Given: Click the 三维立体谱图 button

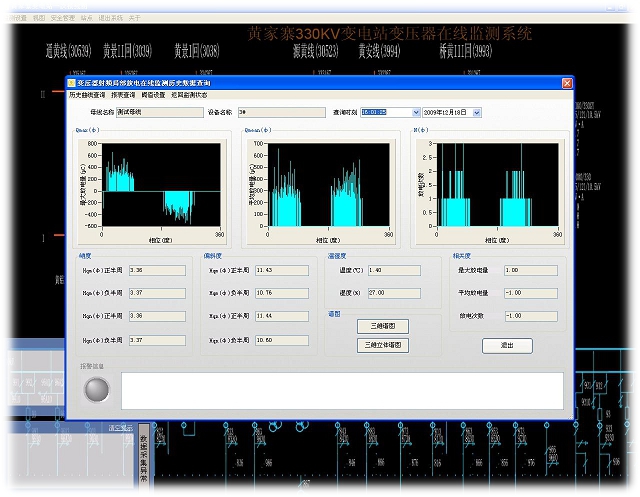Looking at the screenshot, I should [383, 345].
